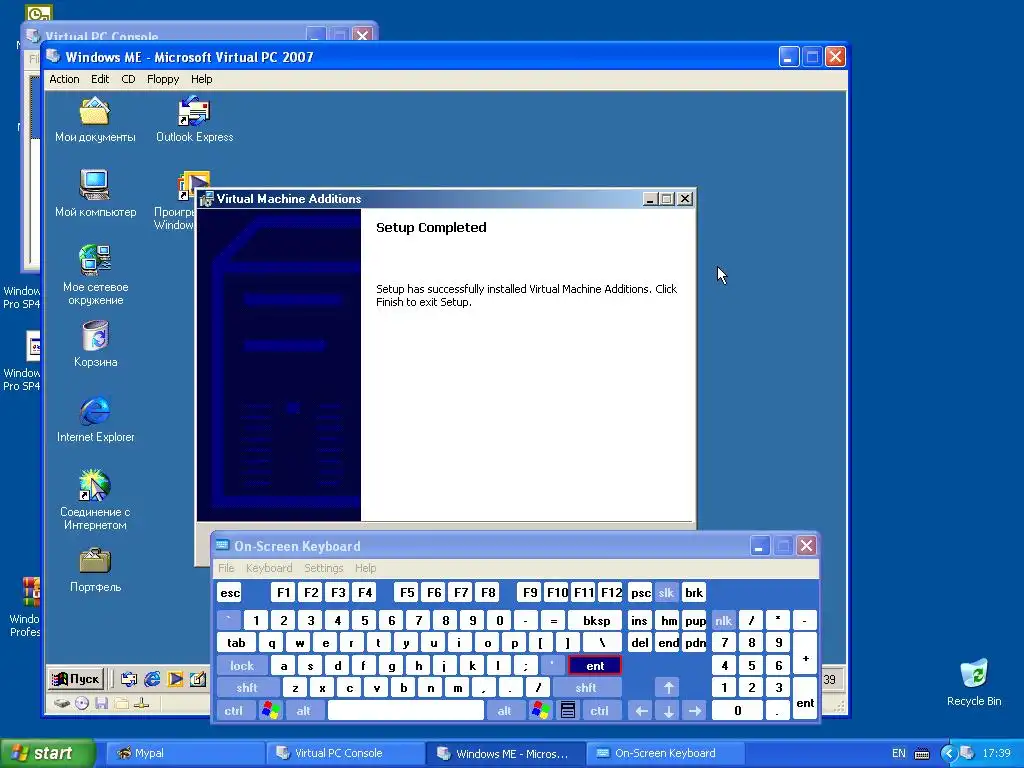Click the left Windows key on On-Screen Keyboard
This screenshot has height=768, width=1024.
pos(270,711)
